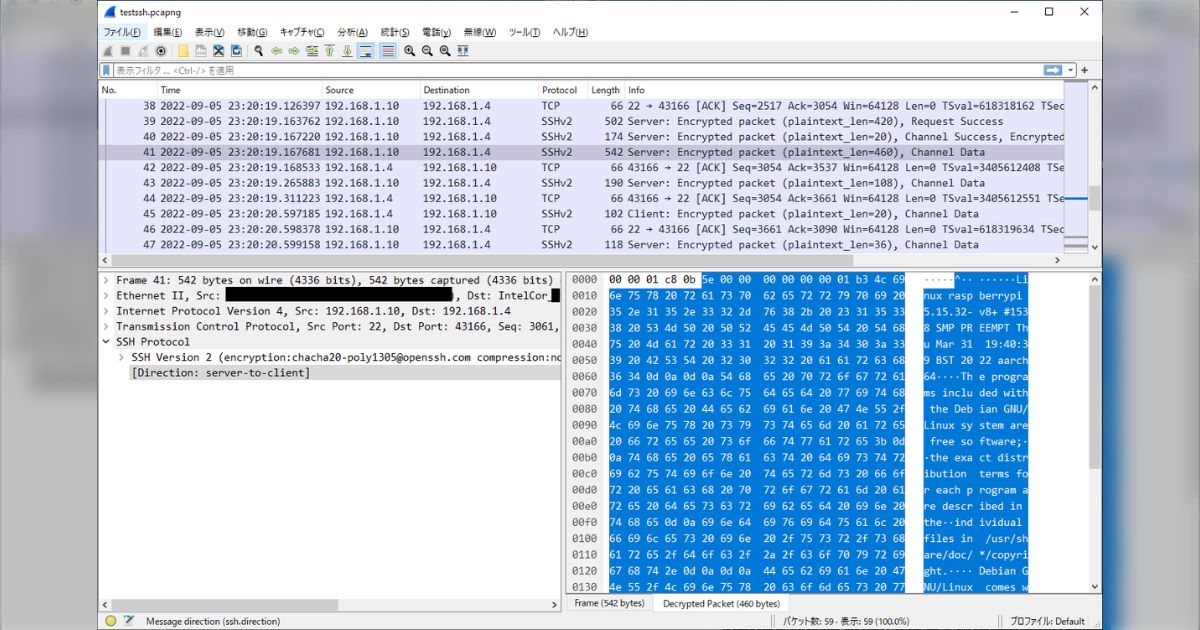This screenshot has height=630, width=1200.
Task: Toggle auto-scroll during live capture
Action: click(365, 51)
